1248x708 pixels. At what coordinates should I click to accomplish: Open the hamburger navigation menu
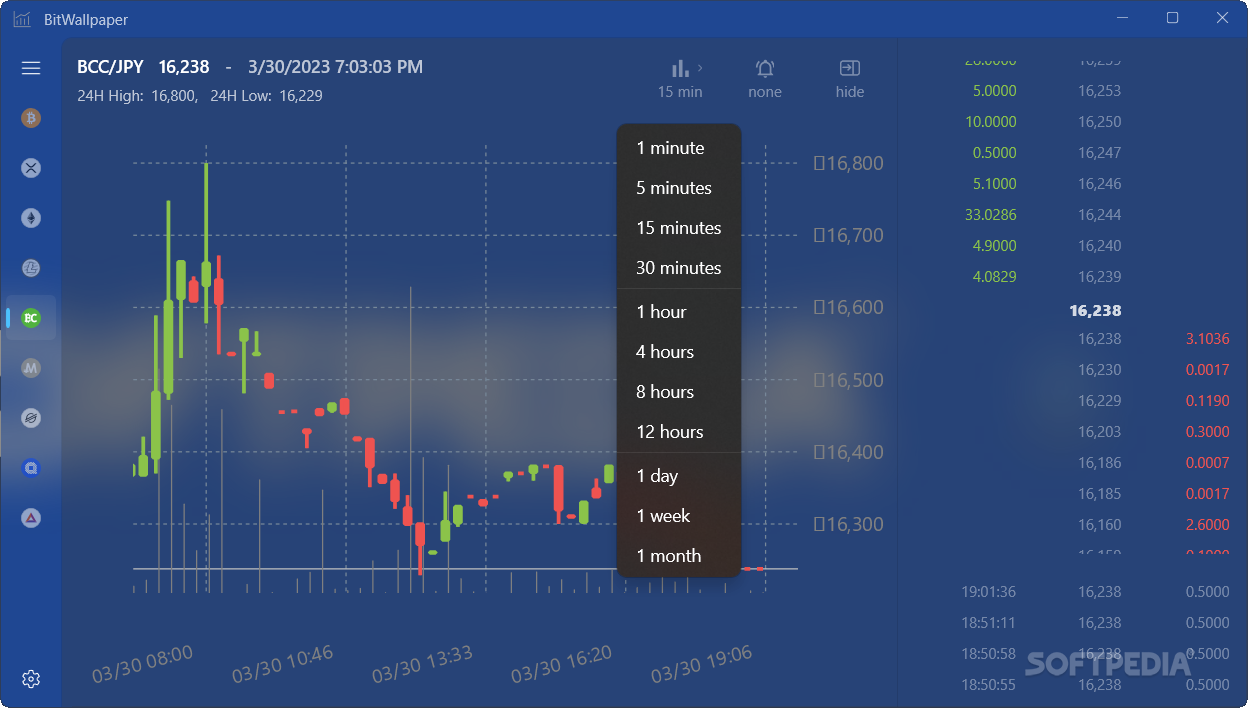coord(31,68)
